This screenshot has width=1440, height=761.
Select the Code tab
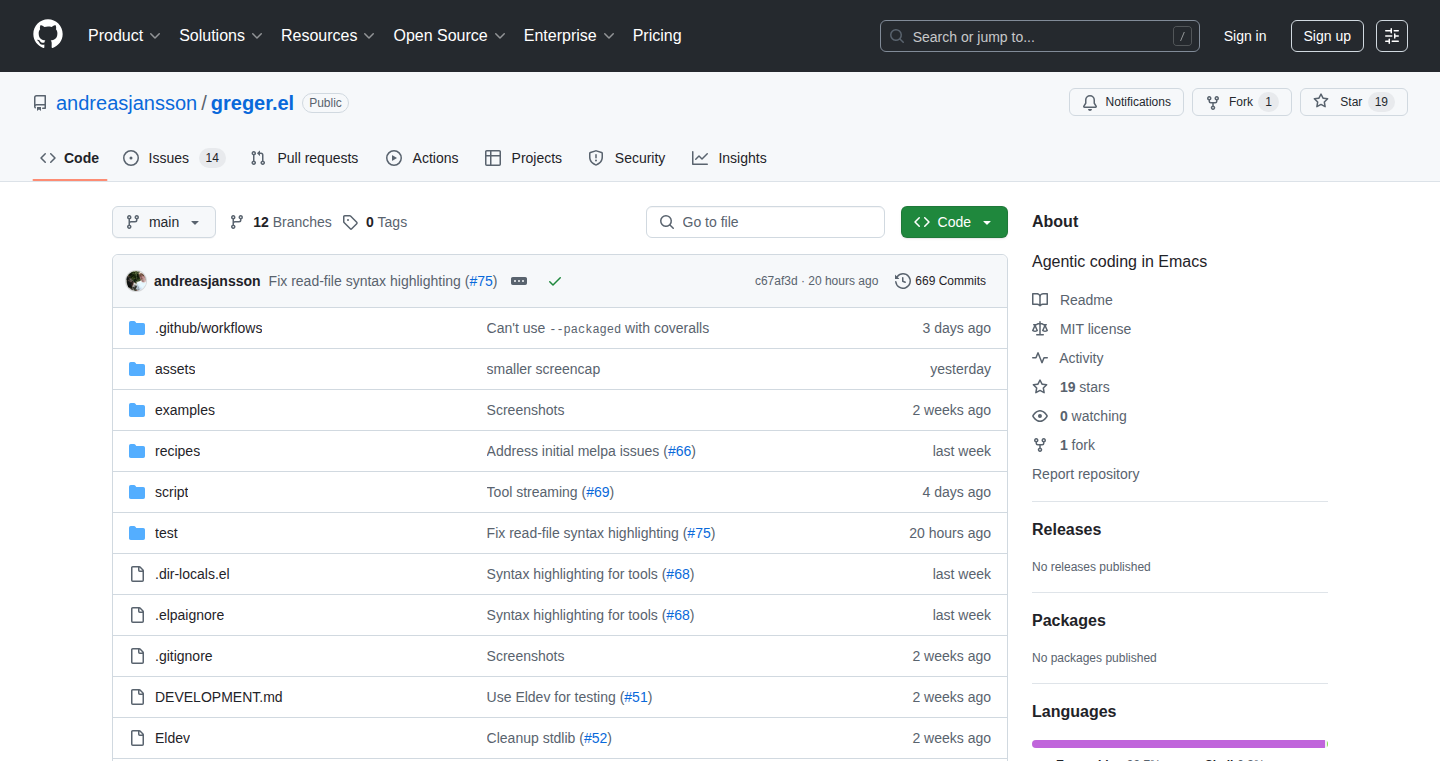(70, 158)
